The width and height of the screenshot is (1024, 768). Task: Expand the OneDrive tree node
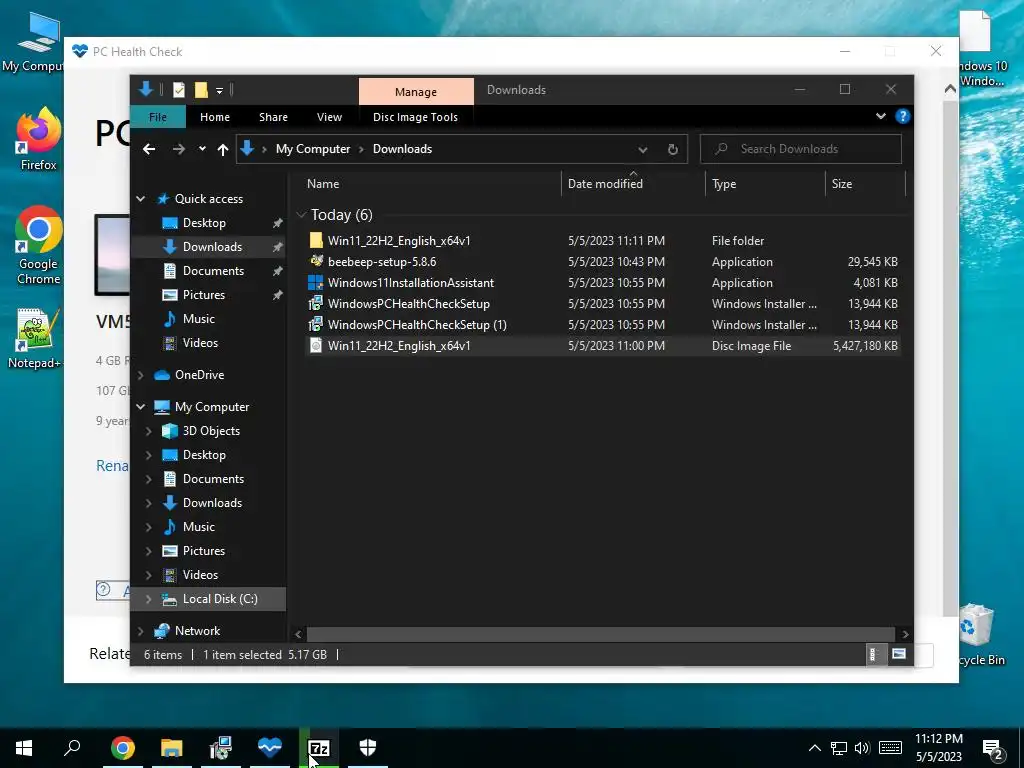[x=140, y=375]
